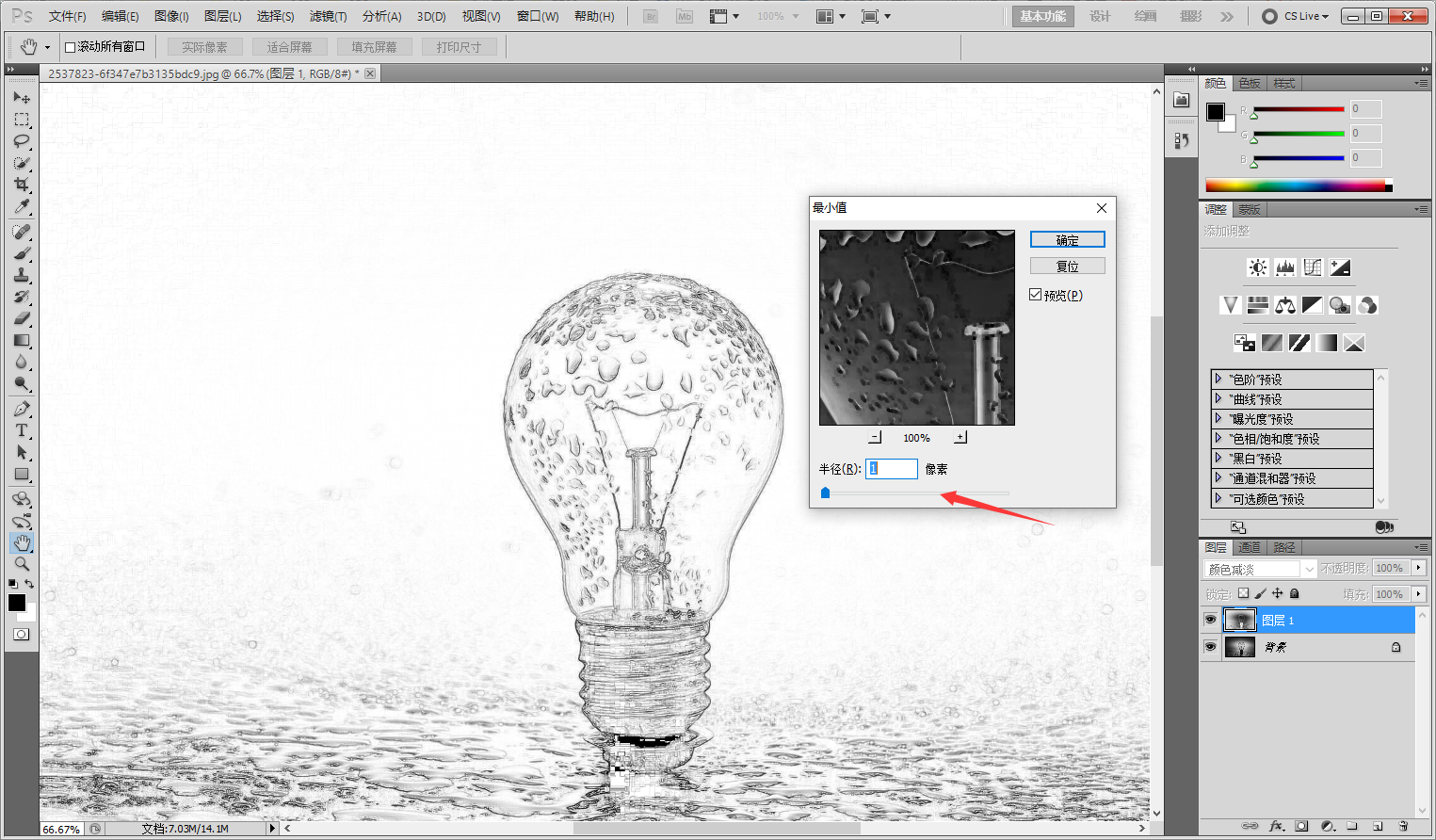Click the 打印尺寸 button
Image resolution: width=1436 pixels, height=840 pixels.
[x=459, y=47]
